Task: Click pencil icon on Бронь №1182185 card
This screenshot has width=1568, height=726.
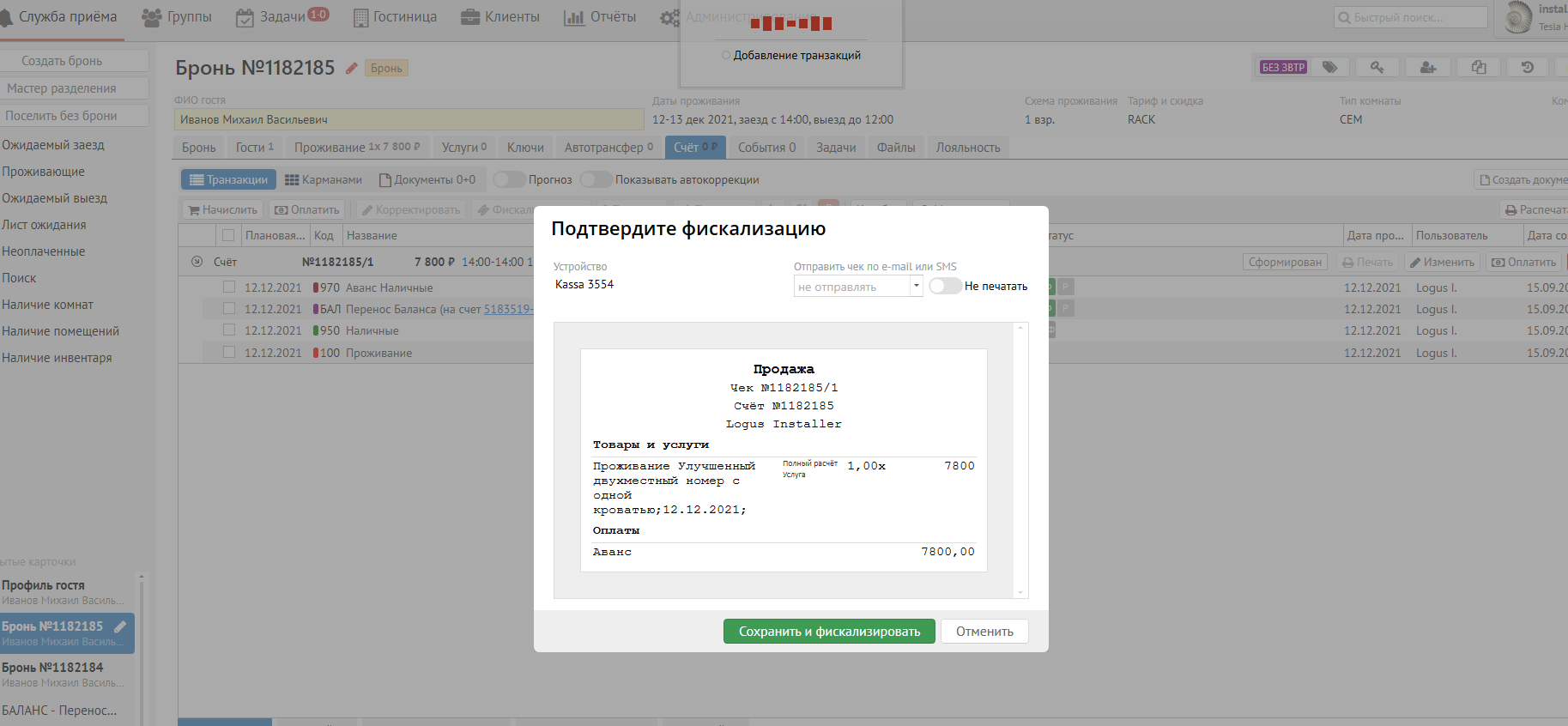Action: coord(120,626)
